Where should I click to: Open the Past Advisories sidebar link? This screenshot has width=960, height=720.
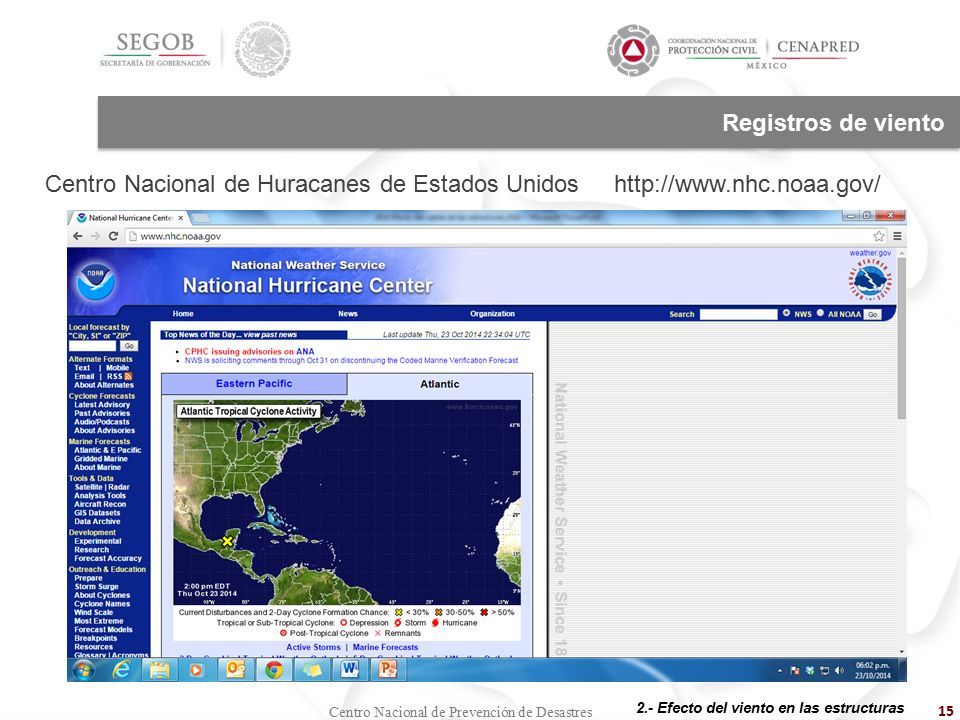[102, 413]
